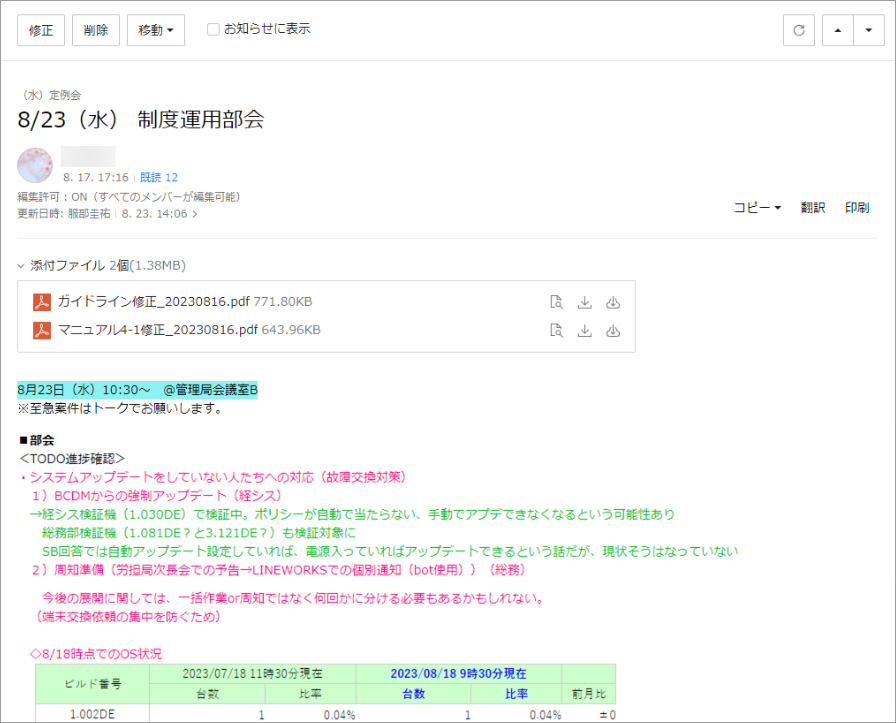Click the 修正 edit button

point(41,30)
